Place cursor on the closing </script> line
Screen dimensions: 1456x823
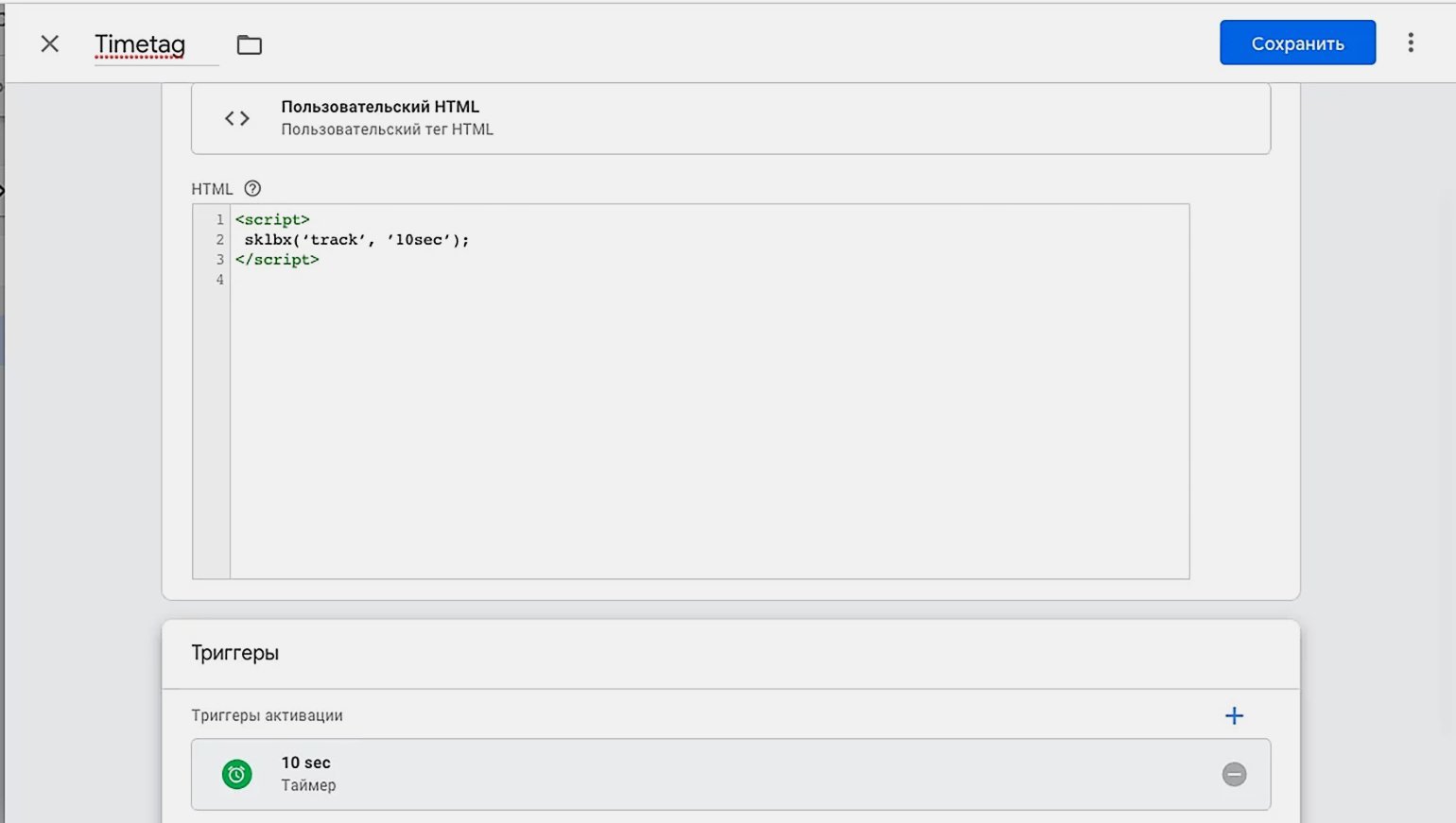pyautogui.click(x=277, y=260)
